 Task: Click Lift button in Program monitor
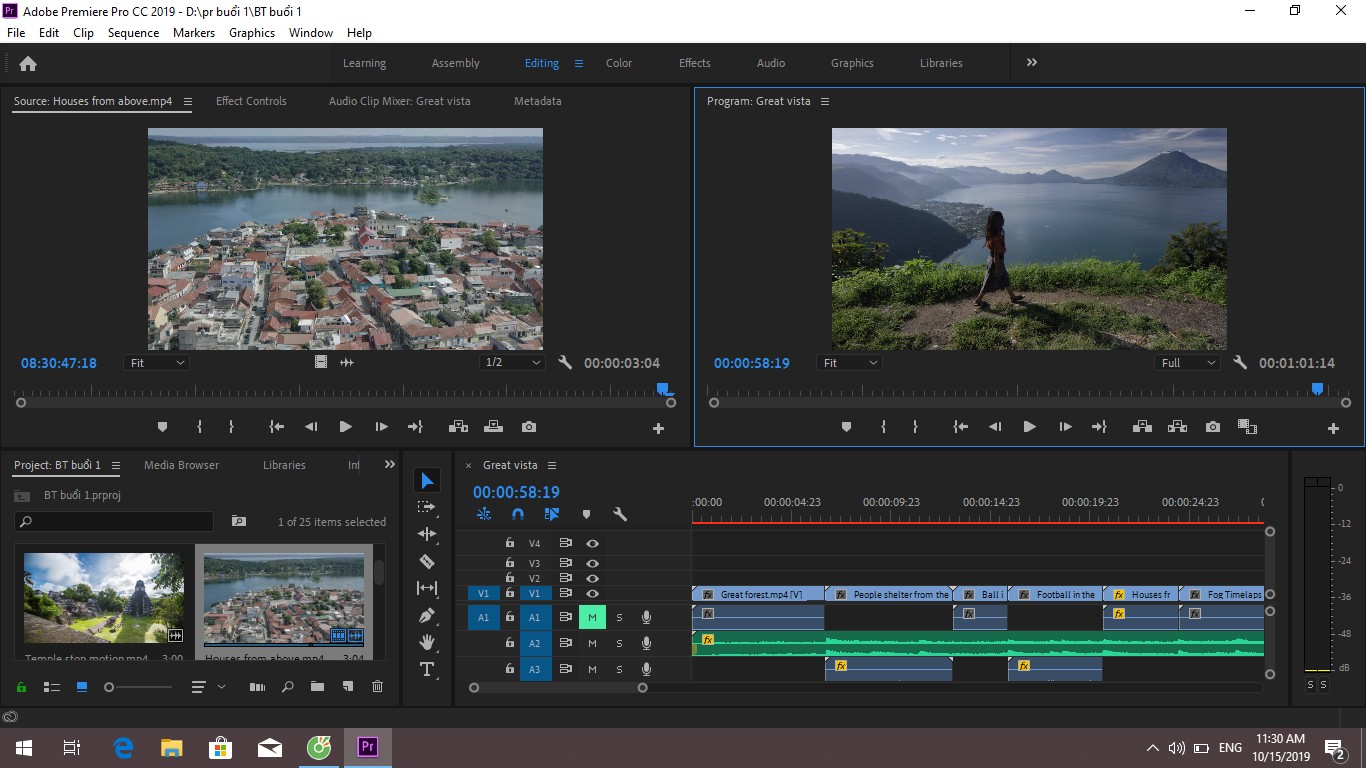click(1141, 427)
